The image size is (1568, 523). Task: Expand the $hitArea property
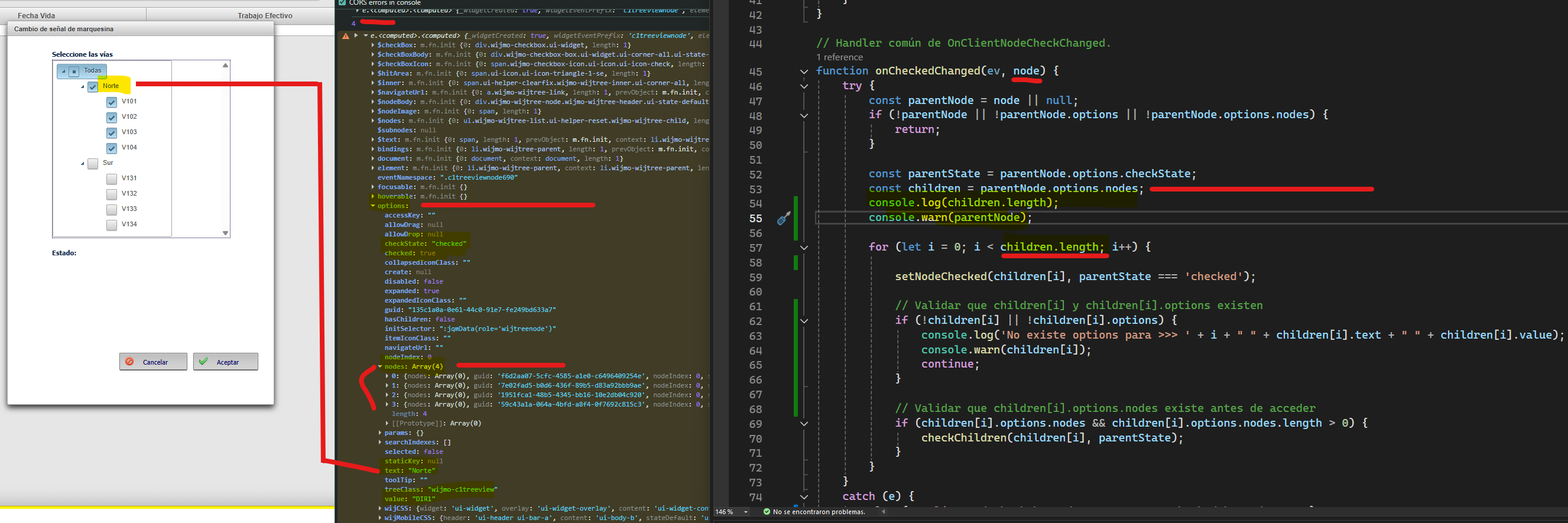click(372, 74)
